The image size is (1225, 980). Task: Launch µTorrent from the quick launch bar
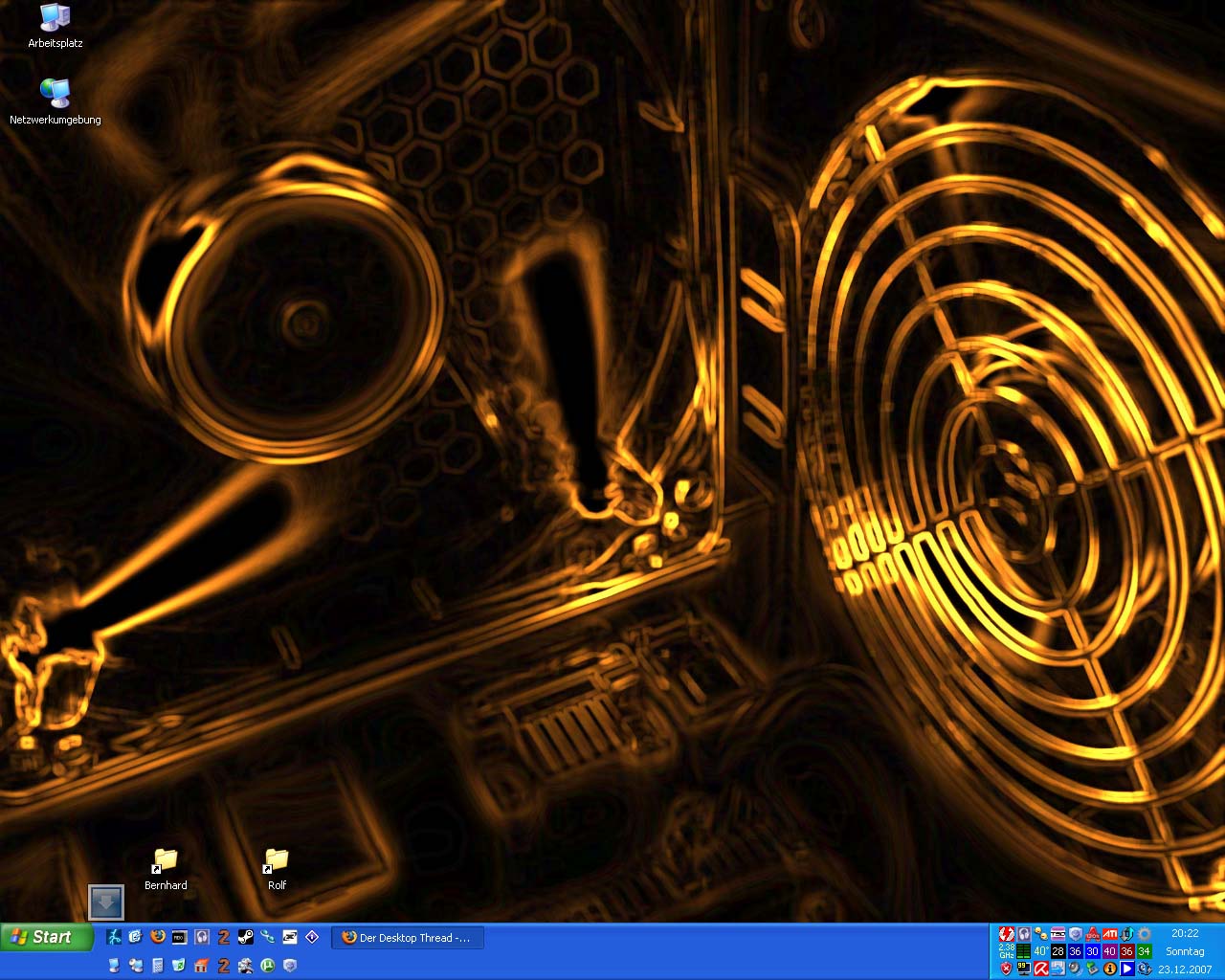(268, 966)
